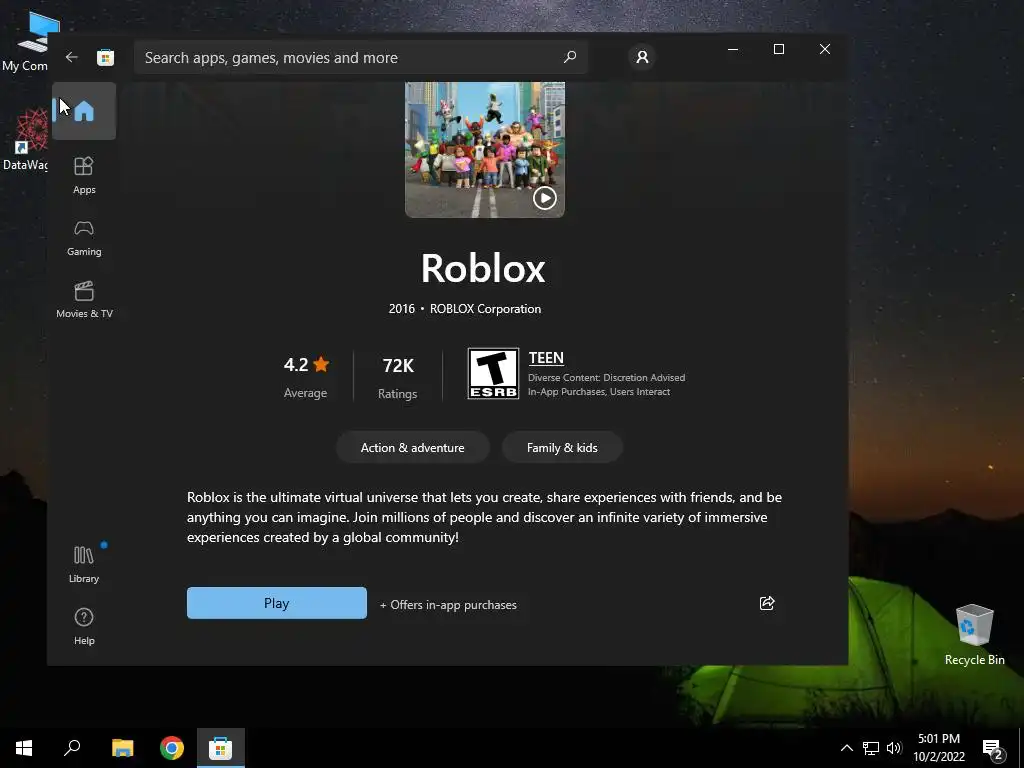Share Roblox using the share icon

[767, 603]
